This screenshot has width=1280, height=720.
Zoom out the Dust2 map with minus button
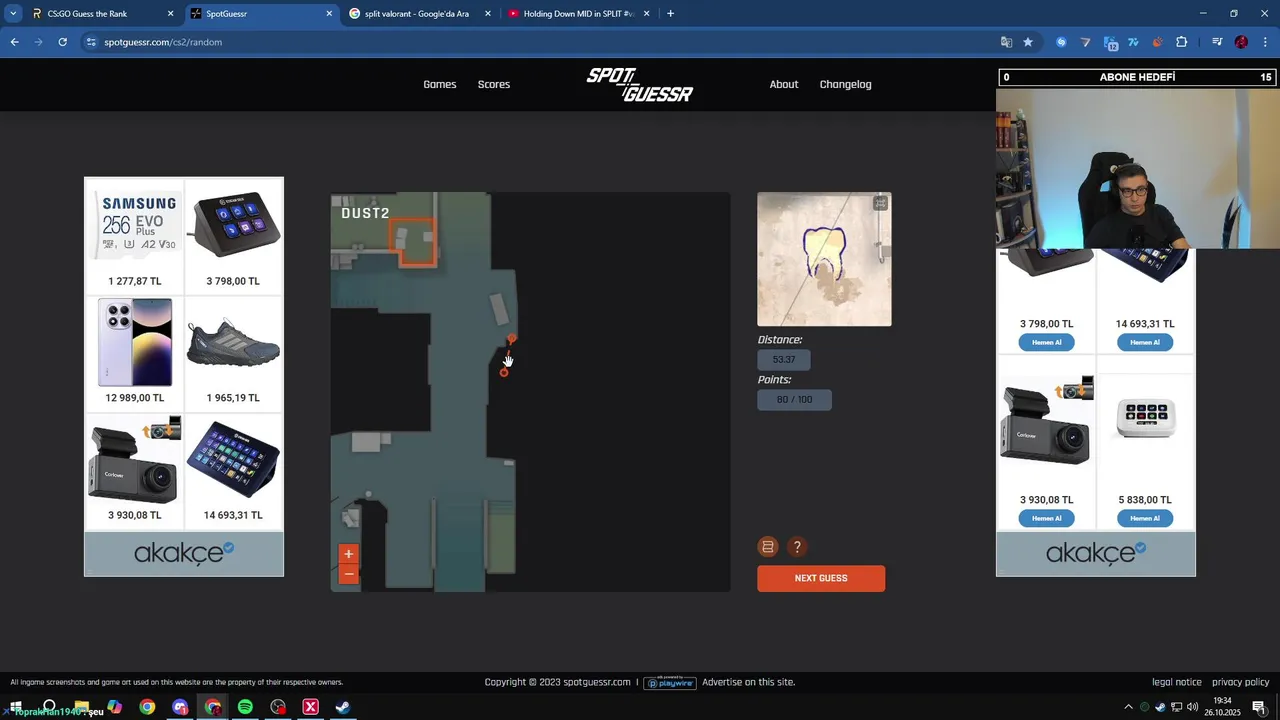pos(348,574)
